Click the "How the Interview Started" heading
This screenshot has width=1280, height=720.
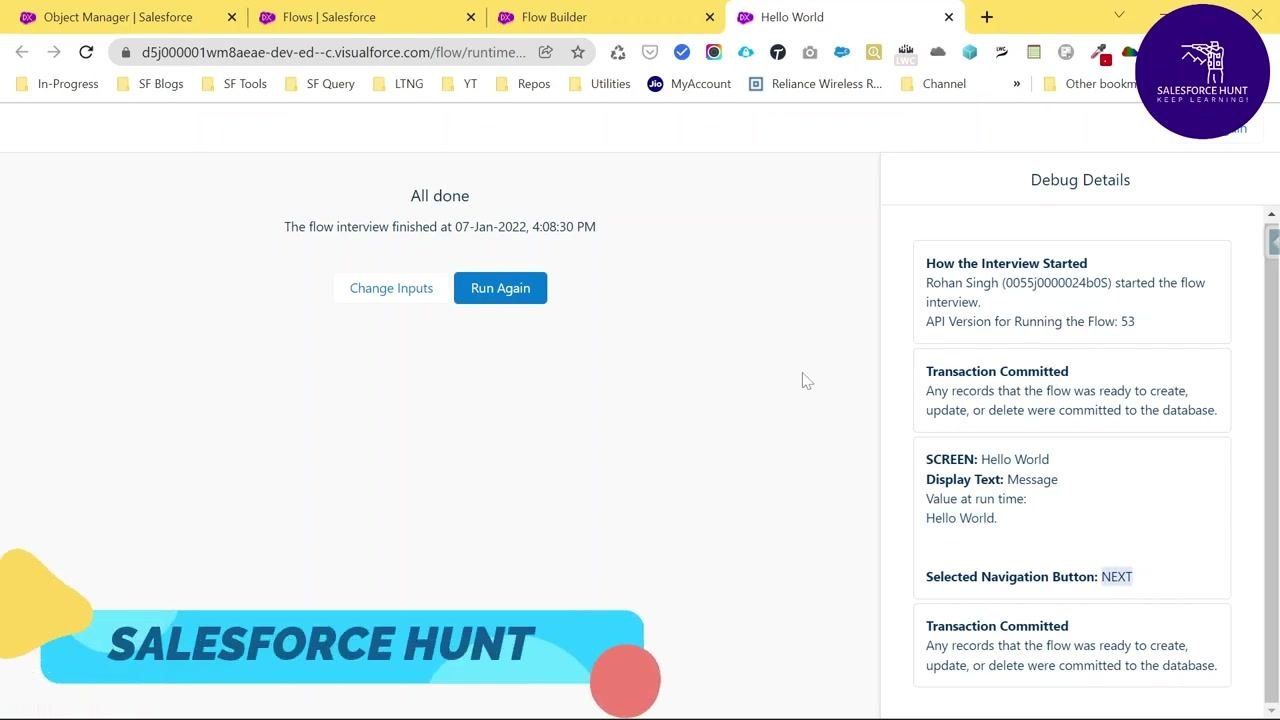coord(1006,264)
